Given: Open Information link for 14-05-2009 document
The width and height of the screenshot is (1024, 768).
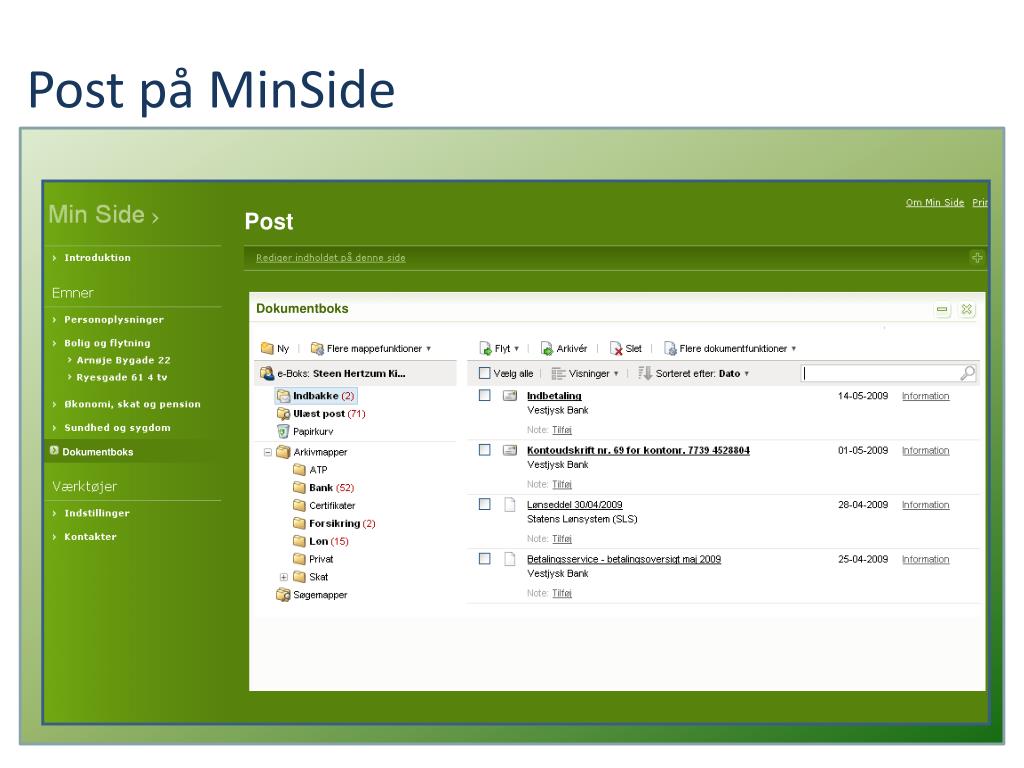Looking at the screenshot, I should click(x=925, y=396).
